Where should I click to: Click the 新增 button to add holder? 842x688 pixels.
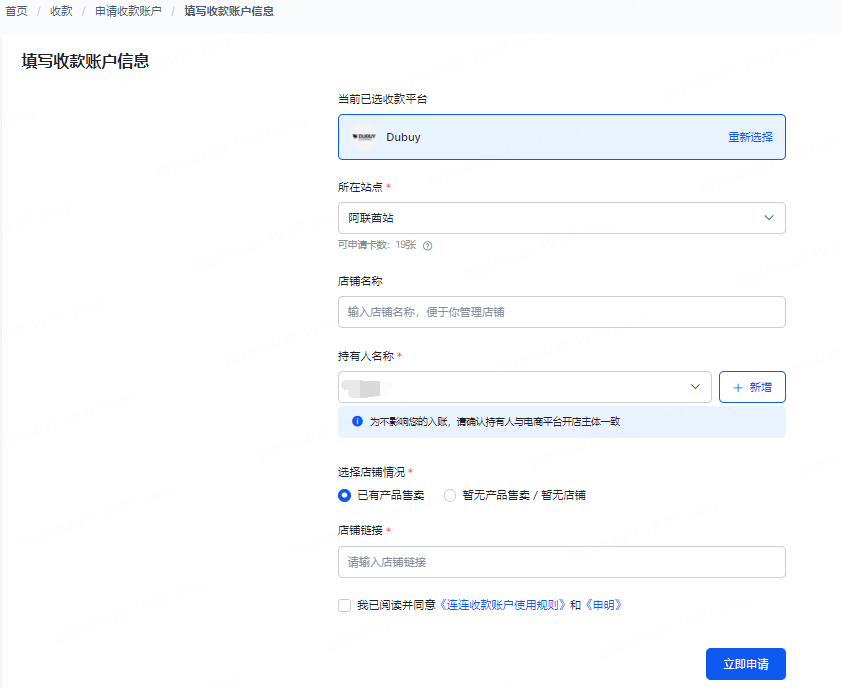752,387
